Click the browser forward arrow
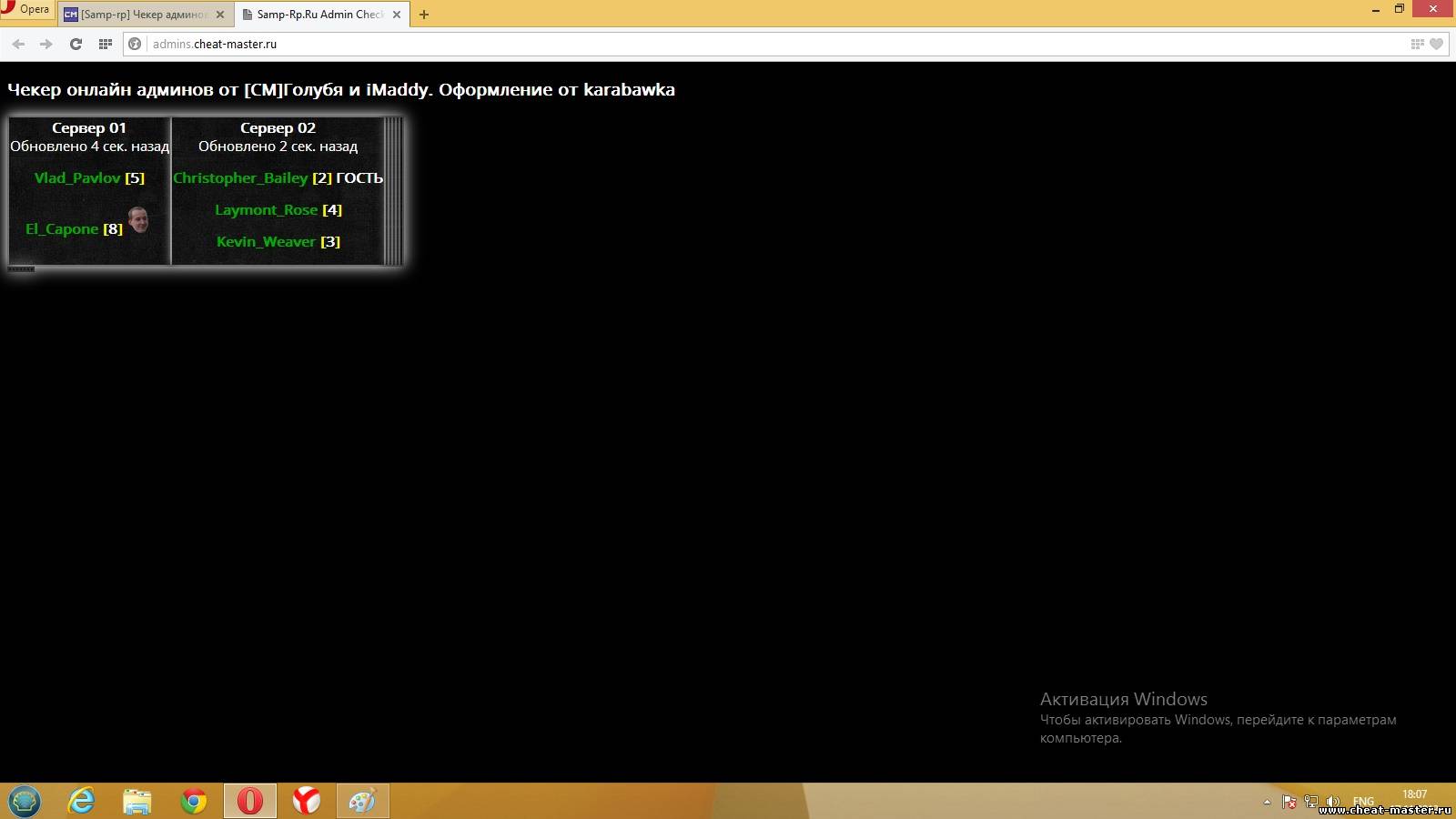This screenshot has width=1456, height=819. click(x=46, y=44)
